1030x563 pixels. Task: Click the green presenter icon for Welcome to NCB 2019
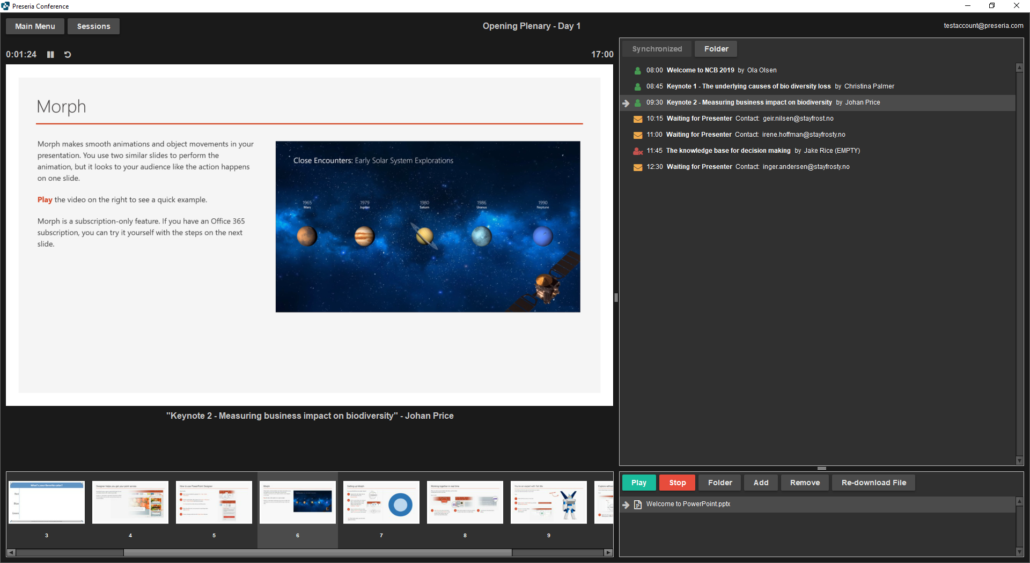(637, 71)
